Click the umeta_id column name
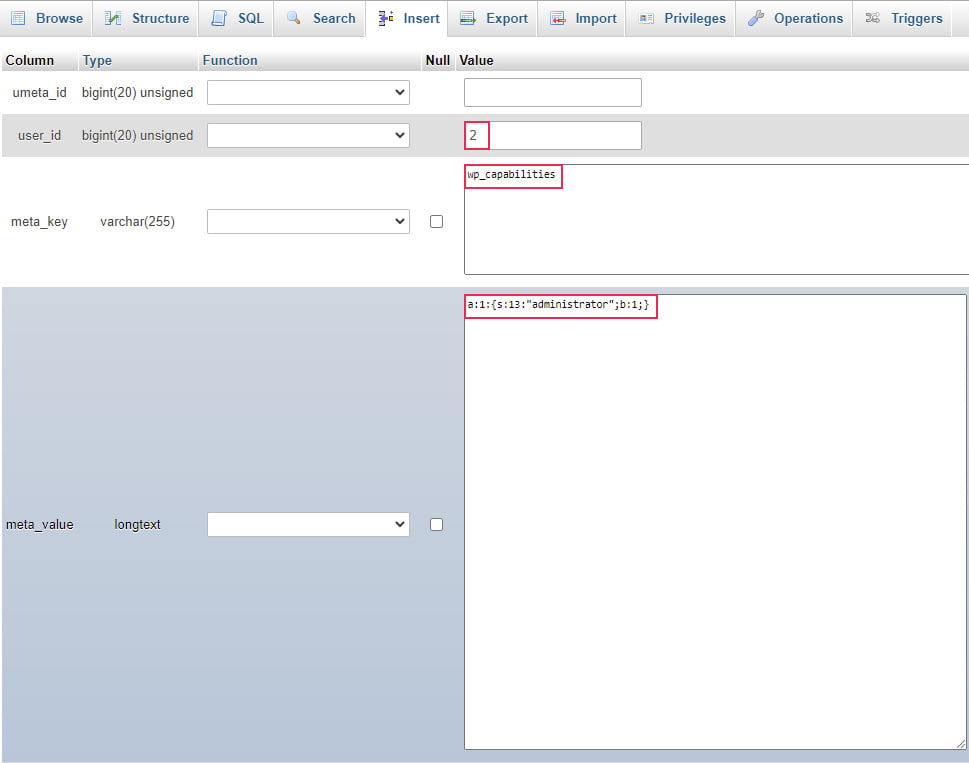The height and width of the screenshot is (763, 969). click(40, 92)
